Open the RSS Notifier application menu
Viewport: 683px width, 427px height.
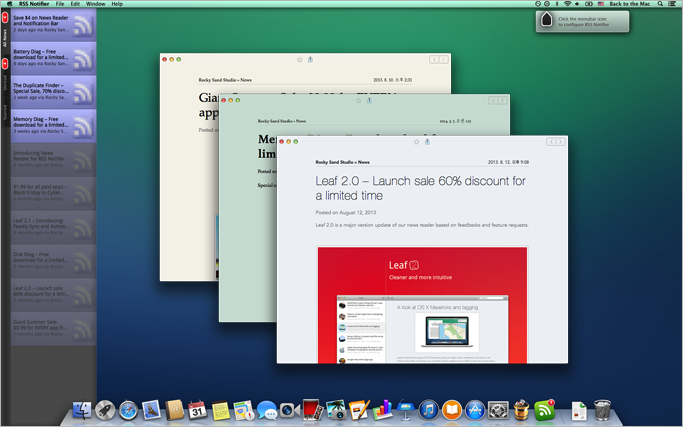(x=34, y=3)
